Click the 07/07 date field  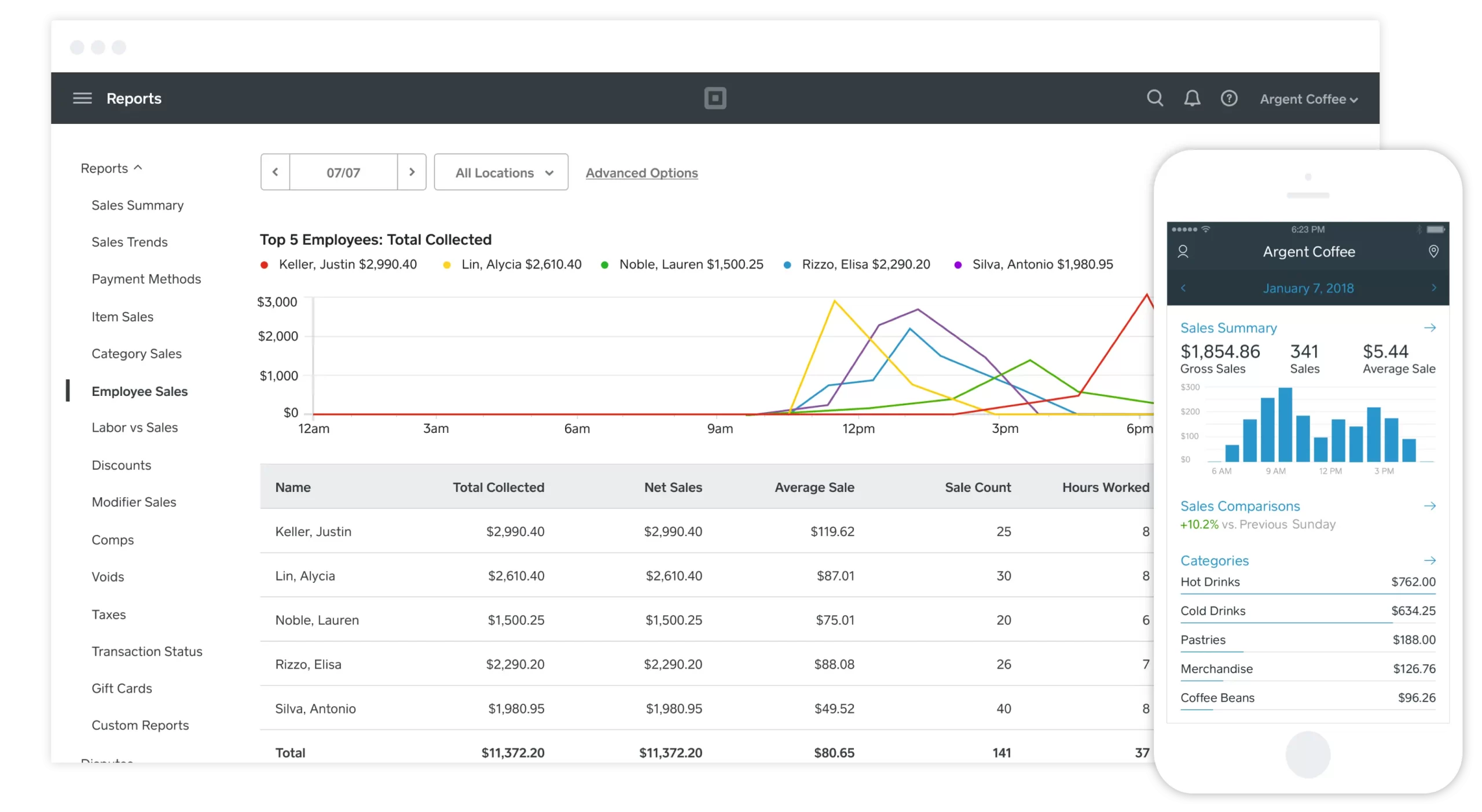pyautogui.click(x=343, y=172)
